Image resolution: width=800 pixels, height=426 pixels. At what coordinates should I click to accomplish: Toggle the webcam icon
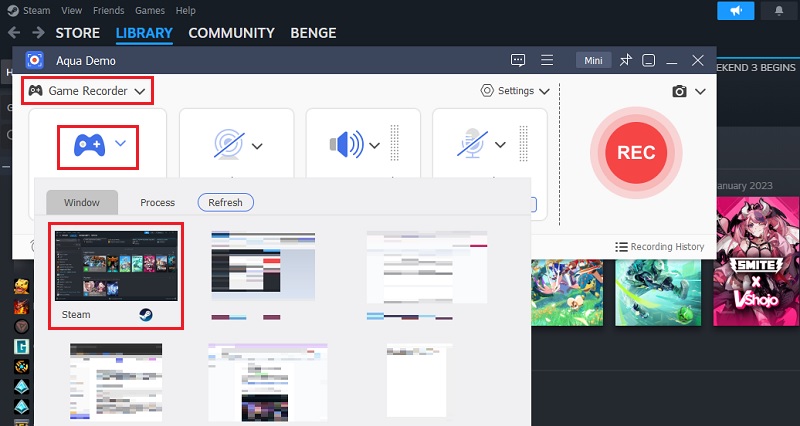229,144
